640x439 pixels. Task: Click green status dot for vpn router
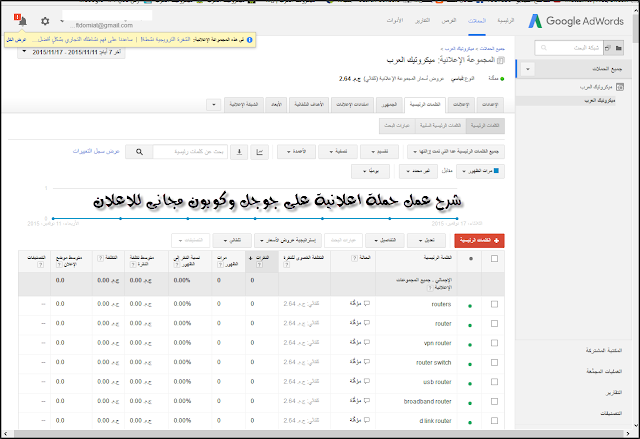[x=470, y=345]
